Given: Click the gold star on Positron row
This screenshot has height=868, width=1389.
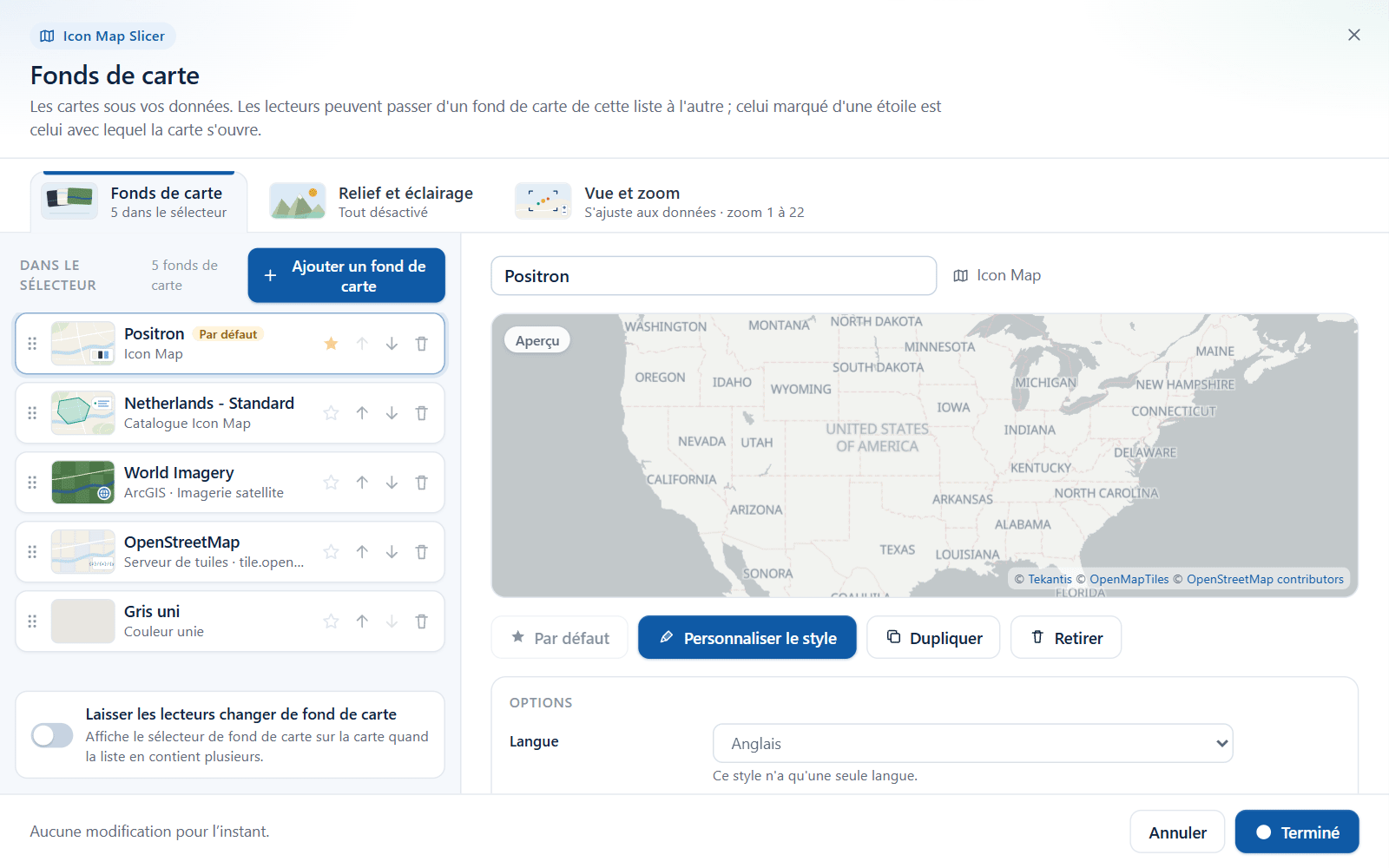Looking at the screenshot, I should coord(331,344).
